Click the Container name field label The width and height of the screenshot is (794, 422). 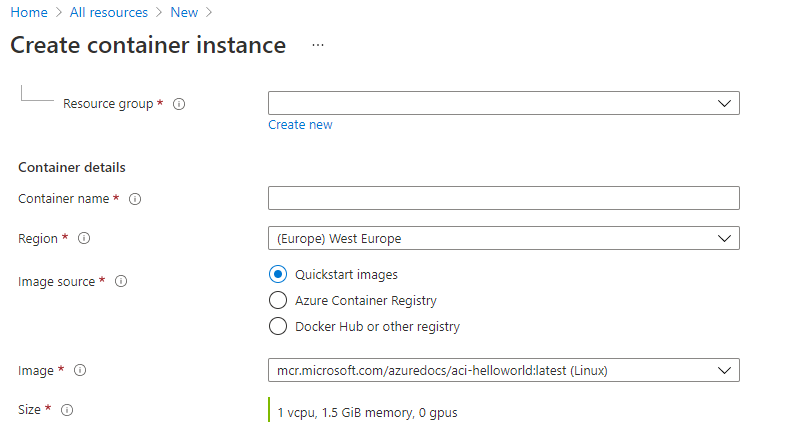pos(64,199)
